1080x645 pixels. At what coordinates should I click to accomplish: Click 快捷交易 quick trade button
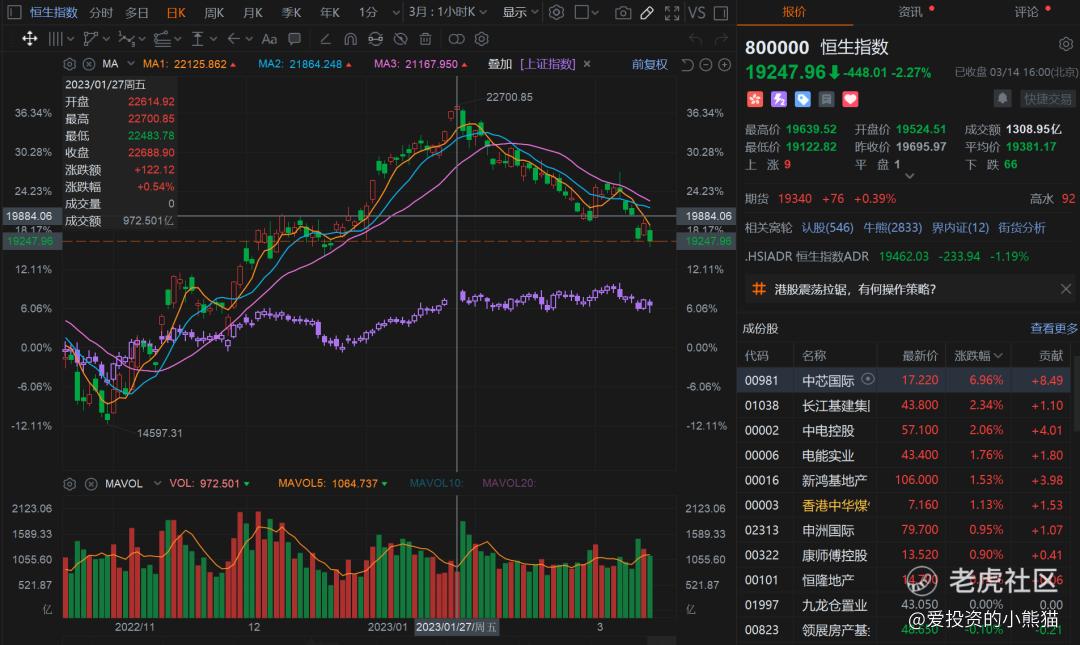tap(1048, 99)
